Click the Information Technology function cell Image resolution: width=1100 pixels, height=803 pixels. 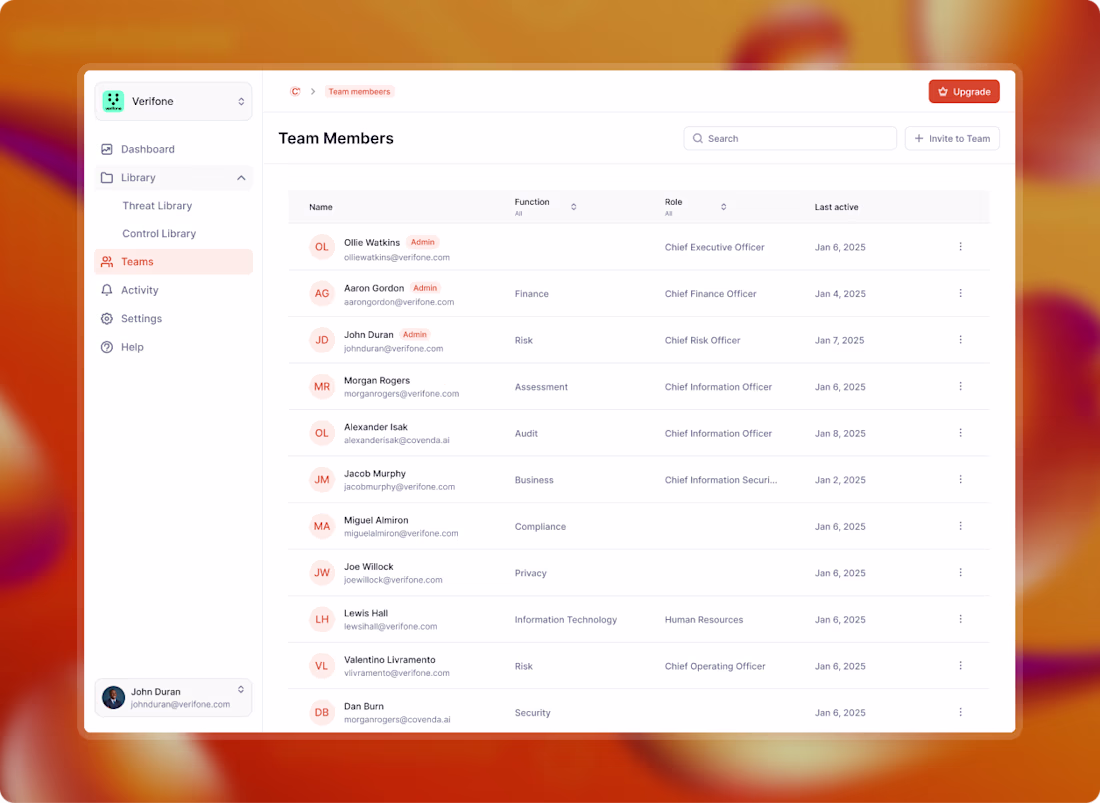coord(565,620)
